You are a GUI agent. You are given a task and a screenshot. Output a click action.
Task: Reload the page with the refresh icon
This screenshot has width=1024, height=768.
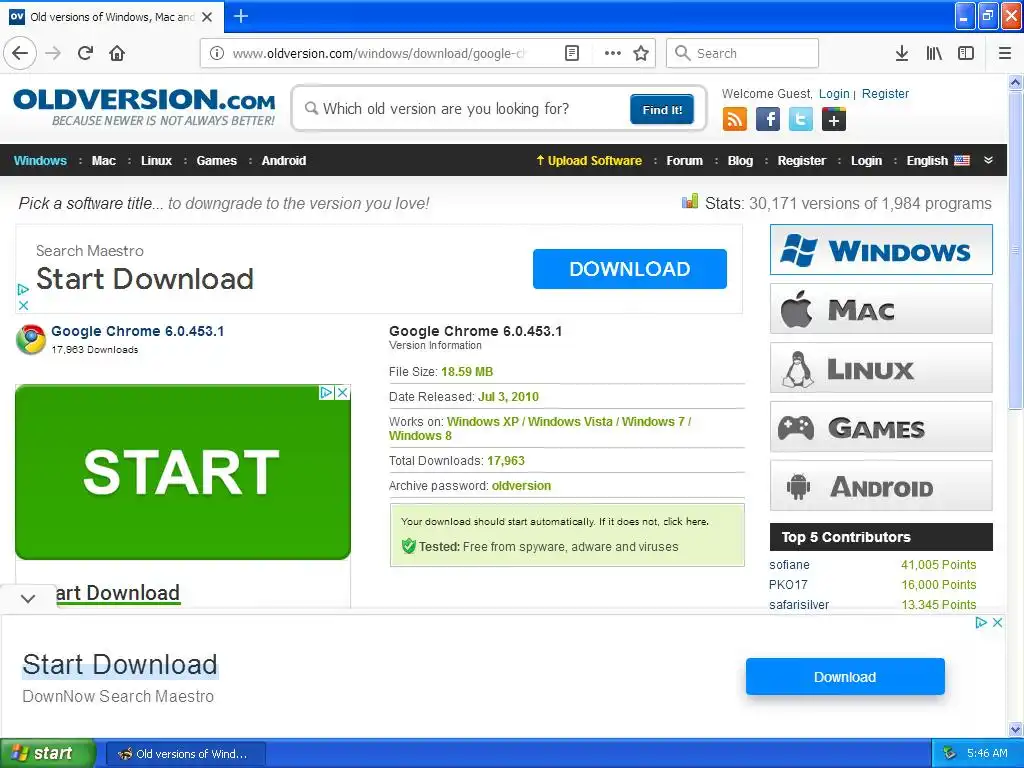86,53
